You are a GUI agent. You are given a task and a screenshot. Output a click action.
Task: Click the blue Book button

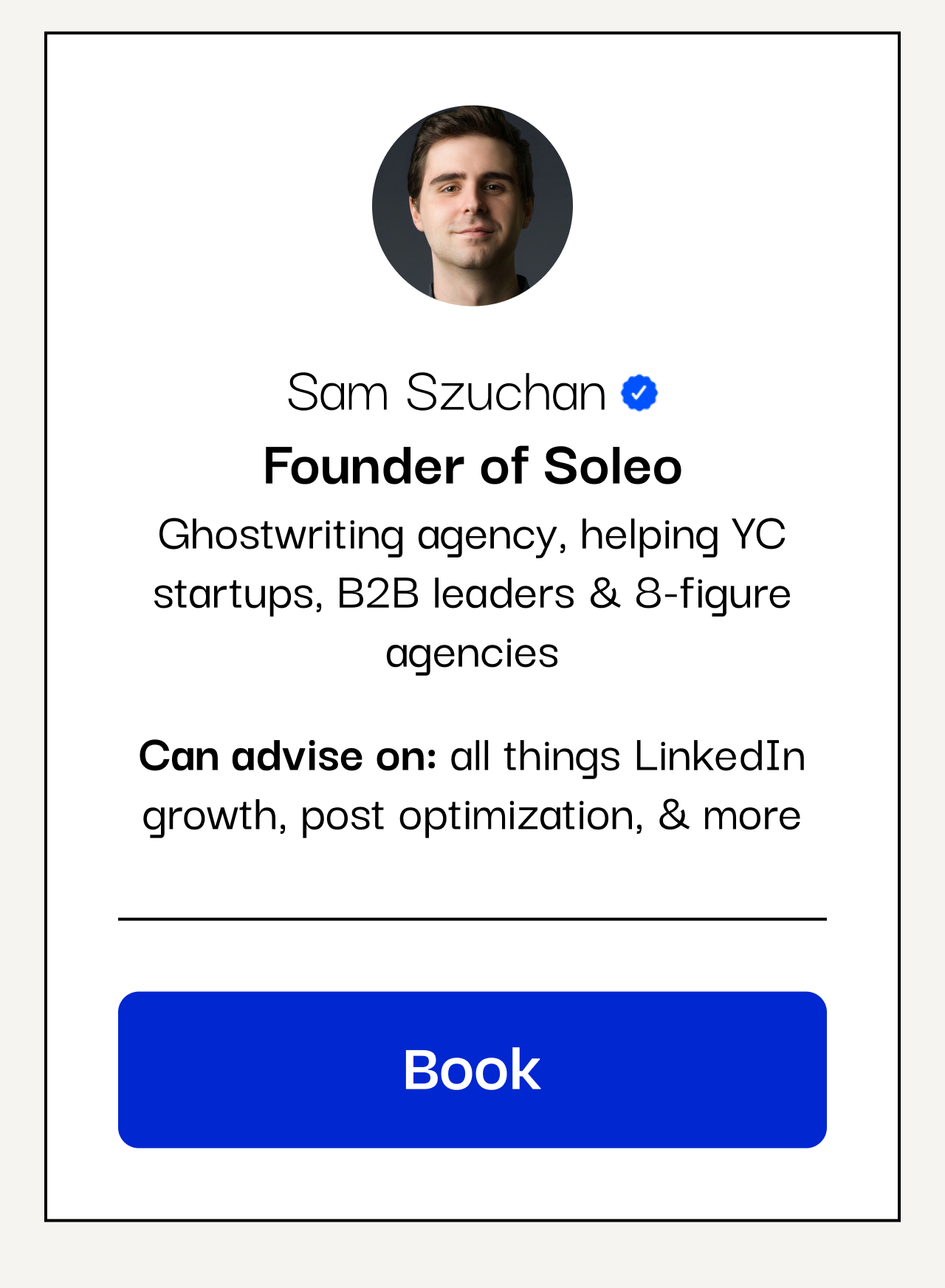(472, 1069)
